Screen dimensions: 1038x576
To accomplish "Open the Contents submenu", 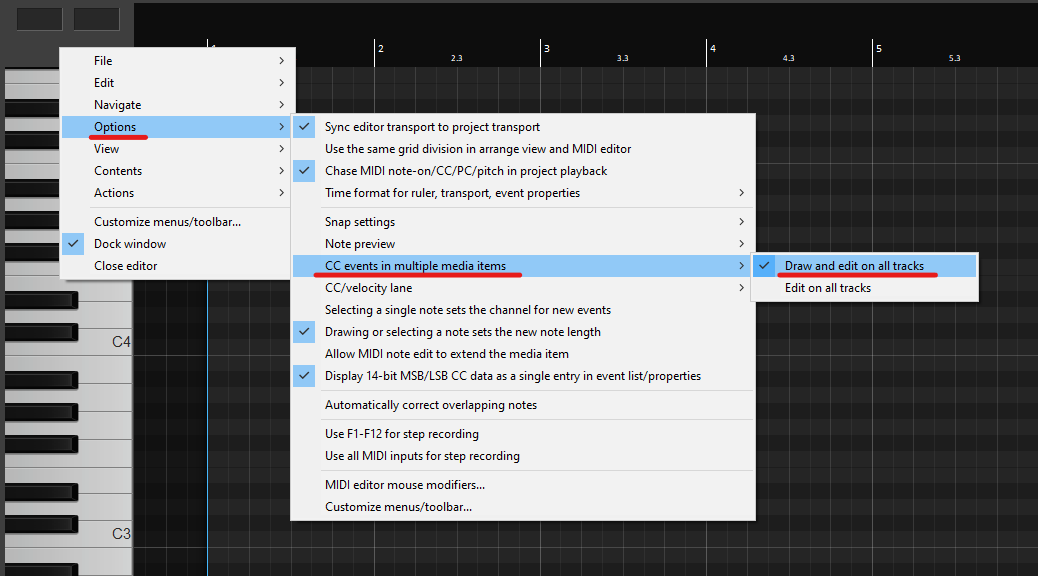I will 177,171.
